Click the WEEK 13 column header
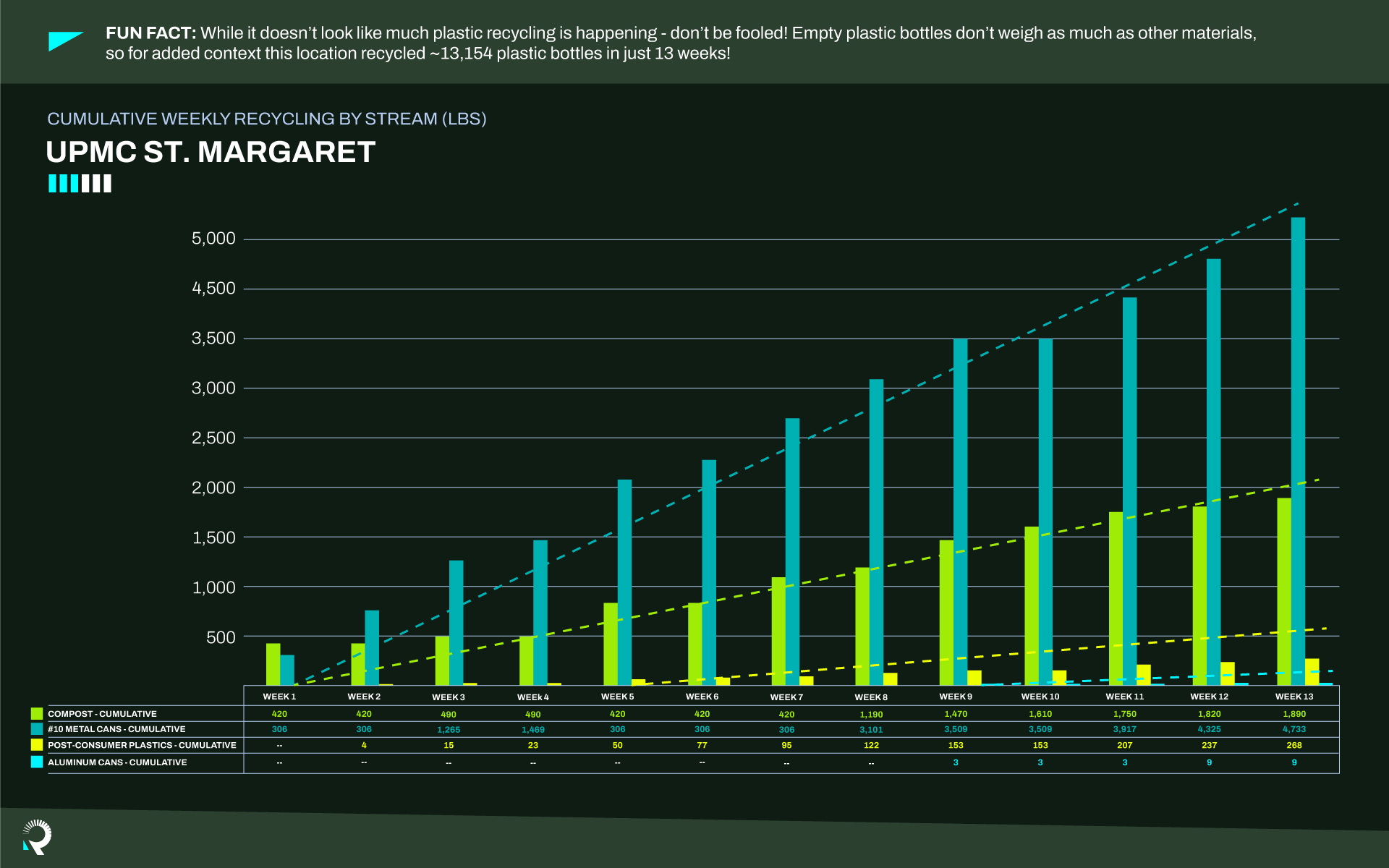The image size is (1389, 868). pos(1294,697)
